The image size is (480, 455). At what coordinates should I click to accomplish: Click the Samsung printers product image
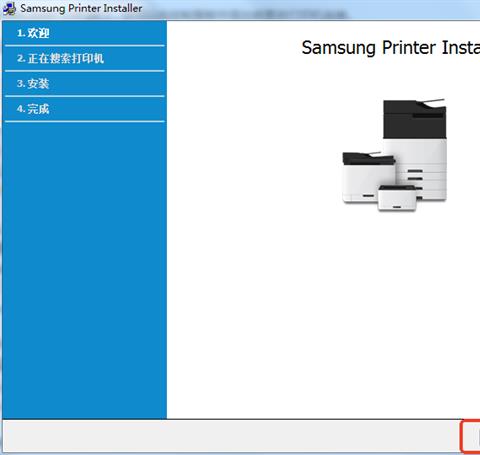pos(394,155)
